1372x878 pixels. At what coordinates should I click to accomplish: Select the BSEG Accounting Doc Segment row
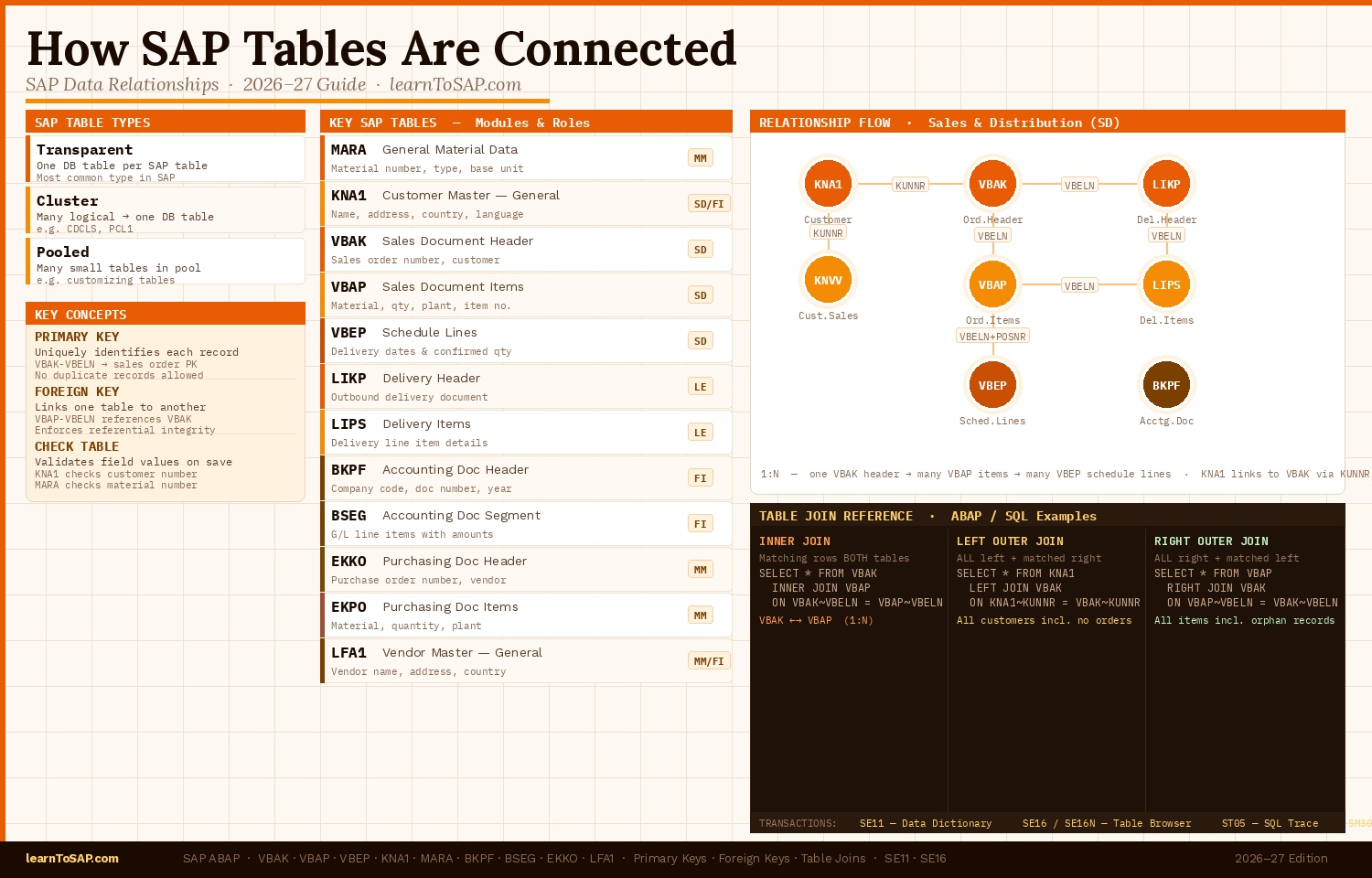point(526,522)
